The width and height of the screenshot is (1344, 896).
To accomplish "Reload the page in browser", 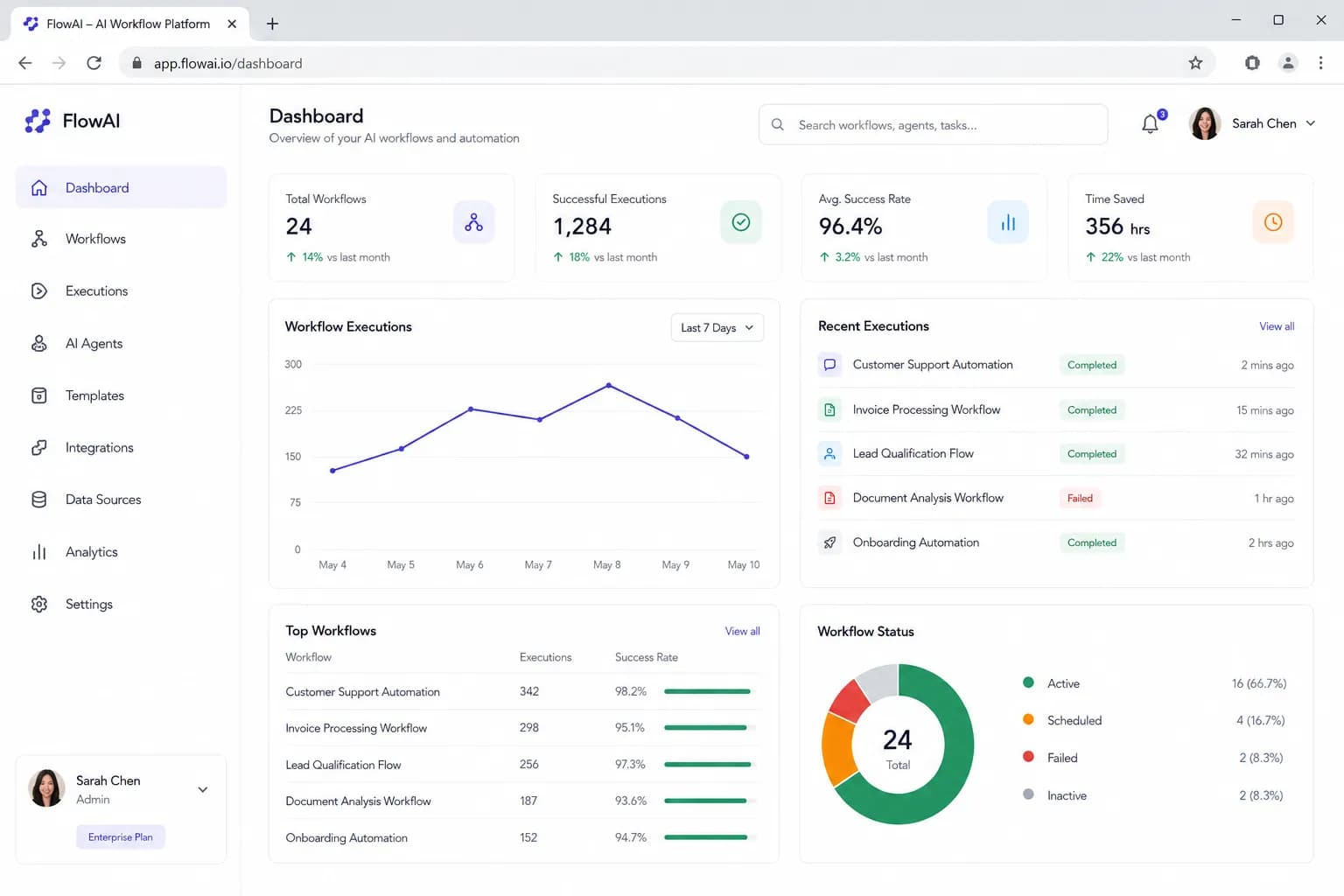I will pyautogui.click(x=94, y=63).
